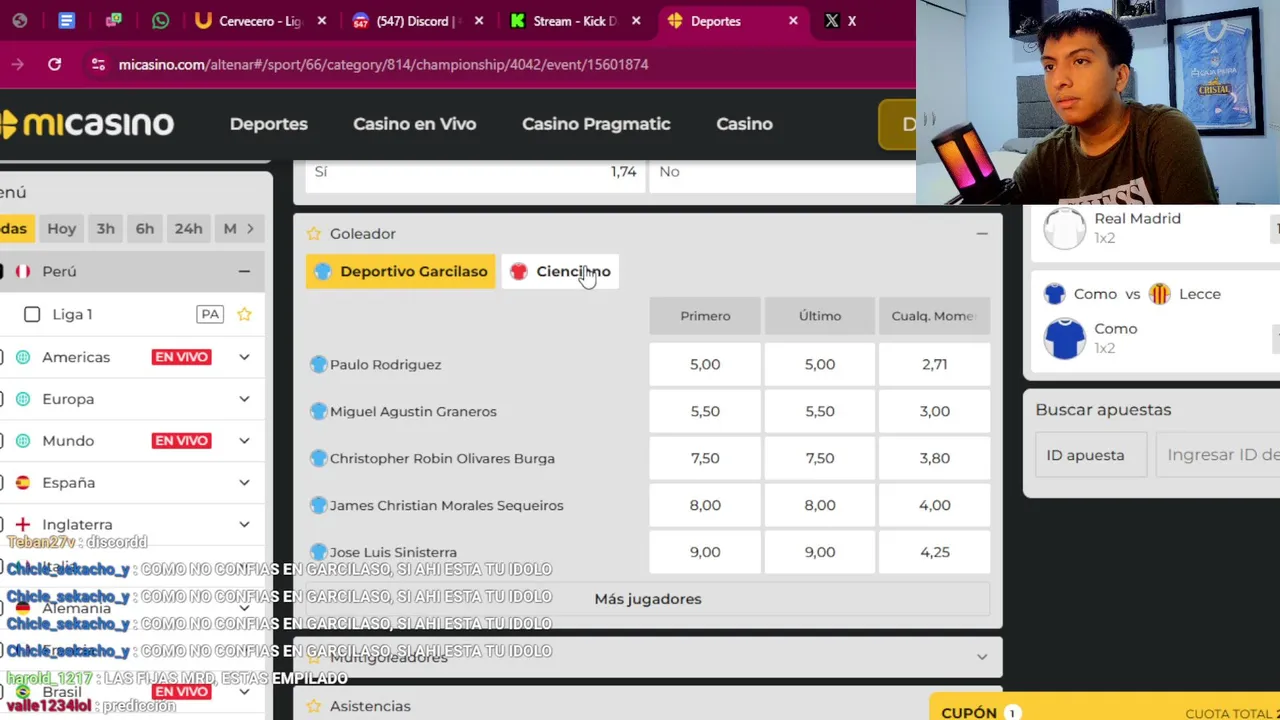This screenshot has width=1280, height=720.
Task: Select the No odds option
Action: point(785,172)
